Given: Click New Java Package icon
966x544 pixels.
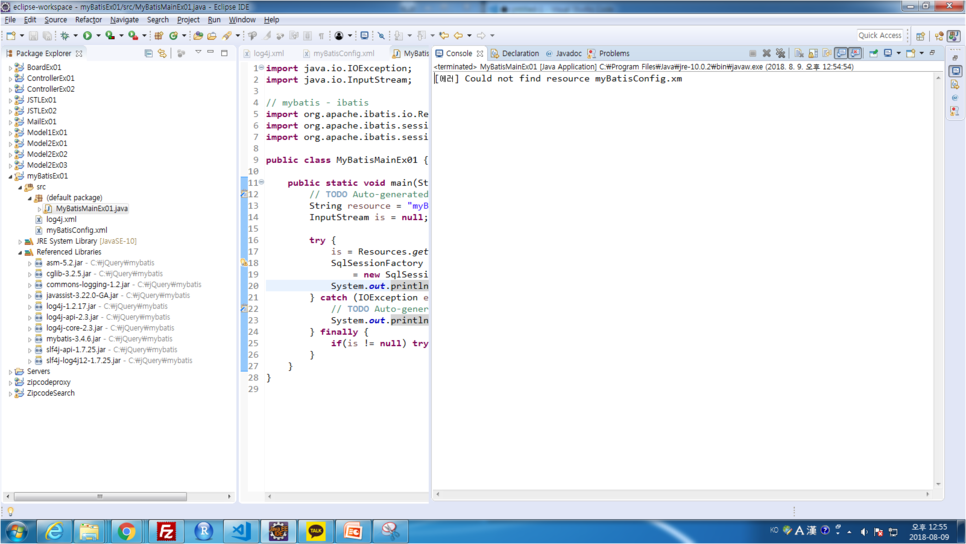Looking at the screenshot, I should [159, 36].
